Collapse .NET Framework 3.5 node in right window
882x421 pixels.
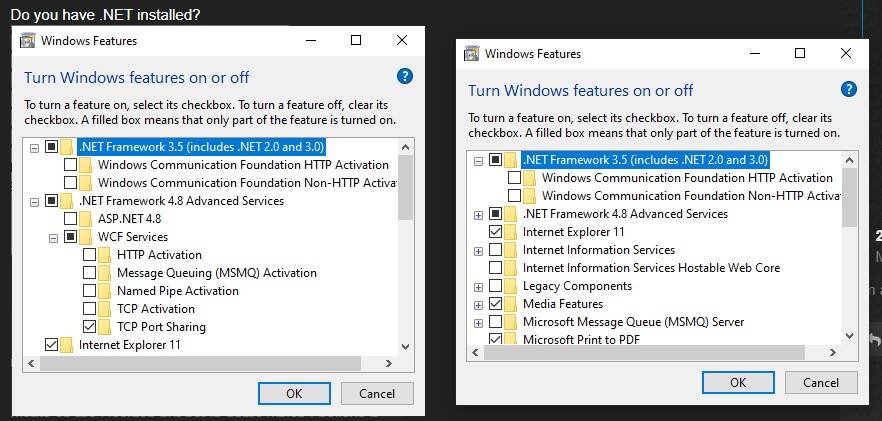click(479, 160)
